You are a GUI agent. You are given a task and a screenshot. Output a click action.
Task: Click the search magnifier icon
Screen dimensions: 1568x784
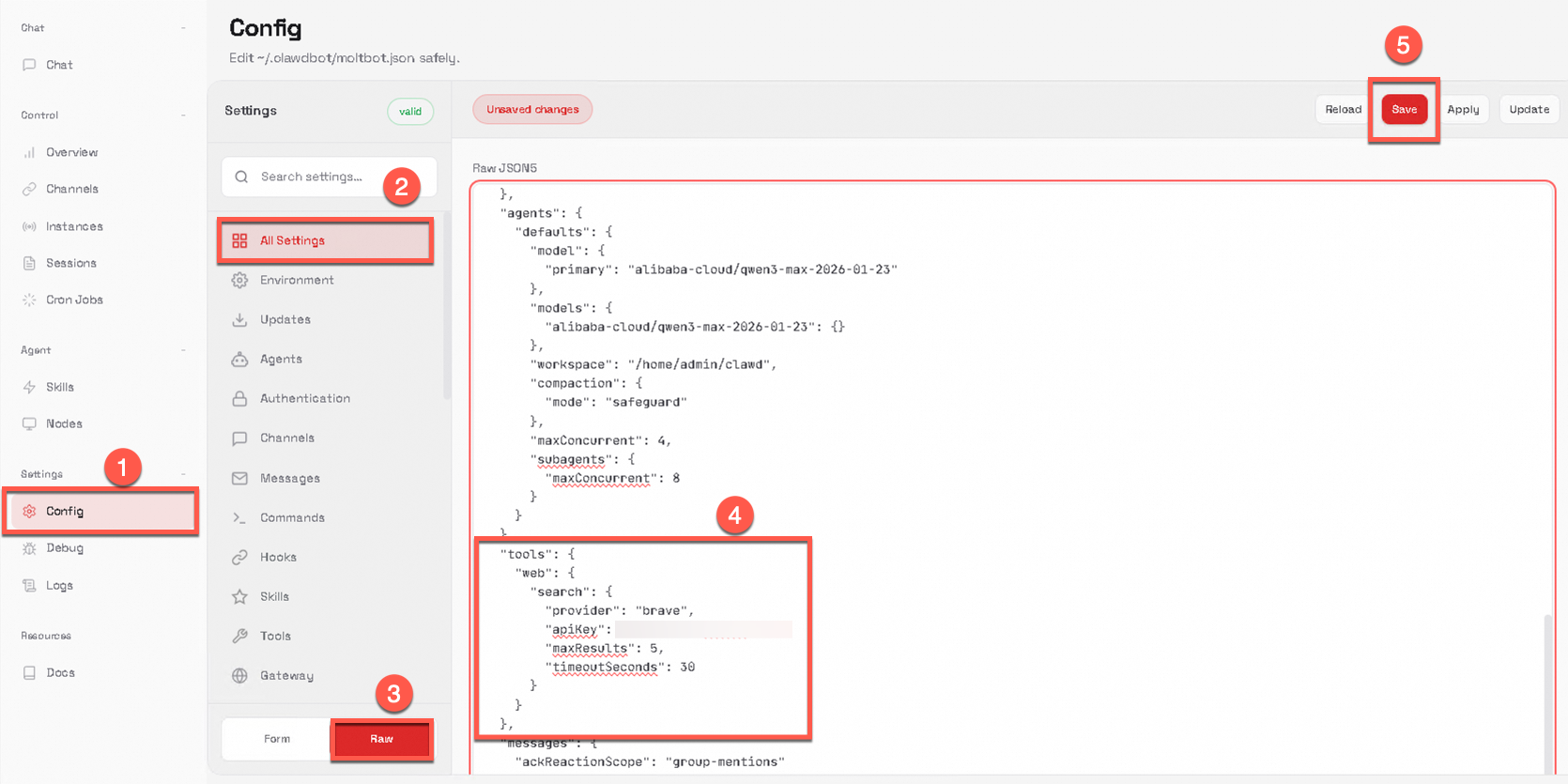click(x=241, y=177)
